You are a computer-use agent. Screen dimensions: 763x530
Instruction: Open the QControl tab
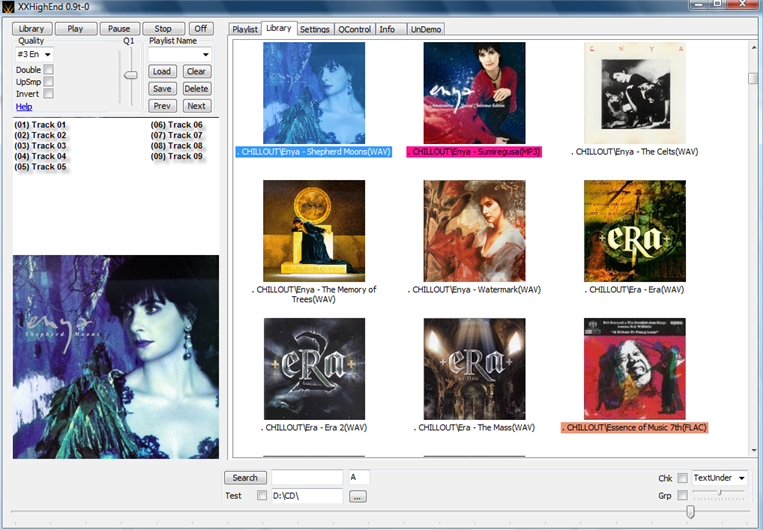click(x=355, y=29)
